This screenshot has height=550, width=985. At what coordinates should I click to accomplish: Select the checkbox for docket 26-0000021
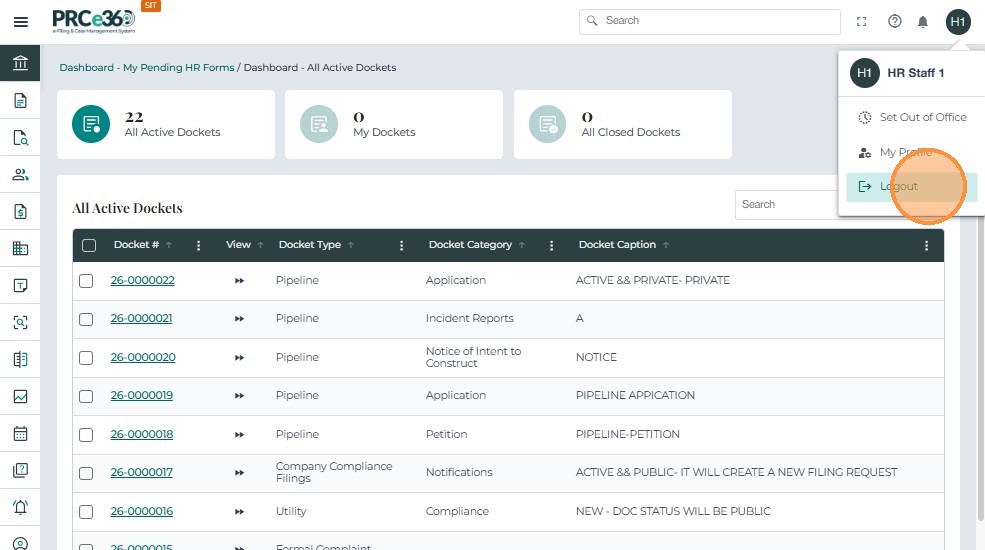tap(86, 319)
